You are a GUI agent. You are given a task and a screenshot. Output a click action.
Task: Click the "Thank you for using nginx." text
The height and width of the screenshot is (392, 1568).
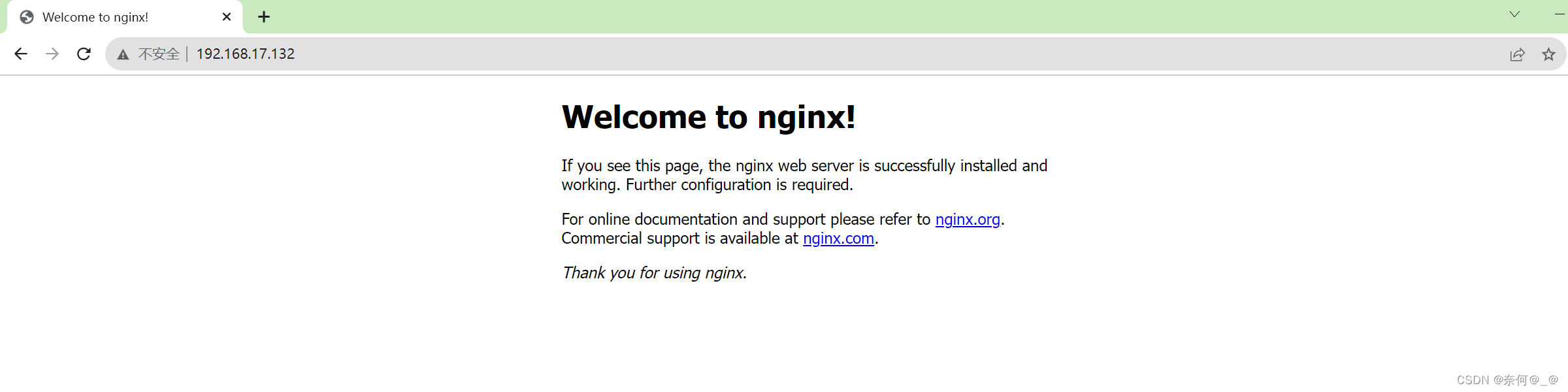tap(653, 273)
